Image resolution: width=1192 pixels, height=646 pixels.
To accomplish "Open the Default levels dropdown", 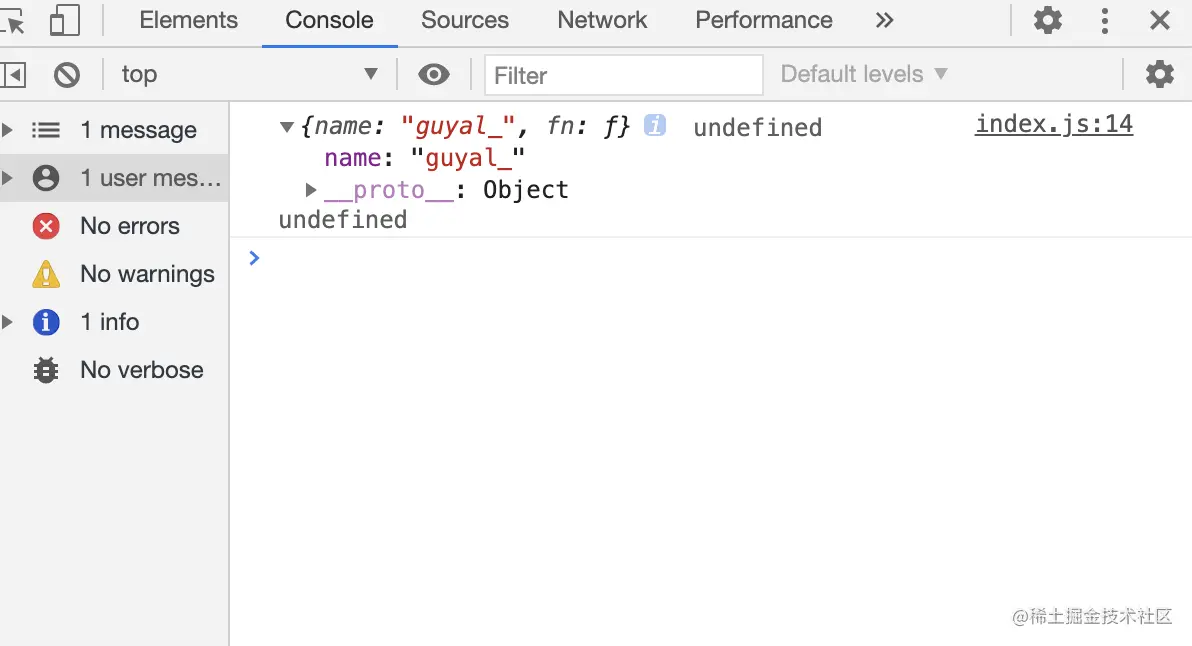I will pos(863,74).
